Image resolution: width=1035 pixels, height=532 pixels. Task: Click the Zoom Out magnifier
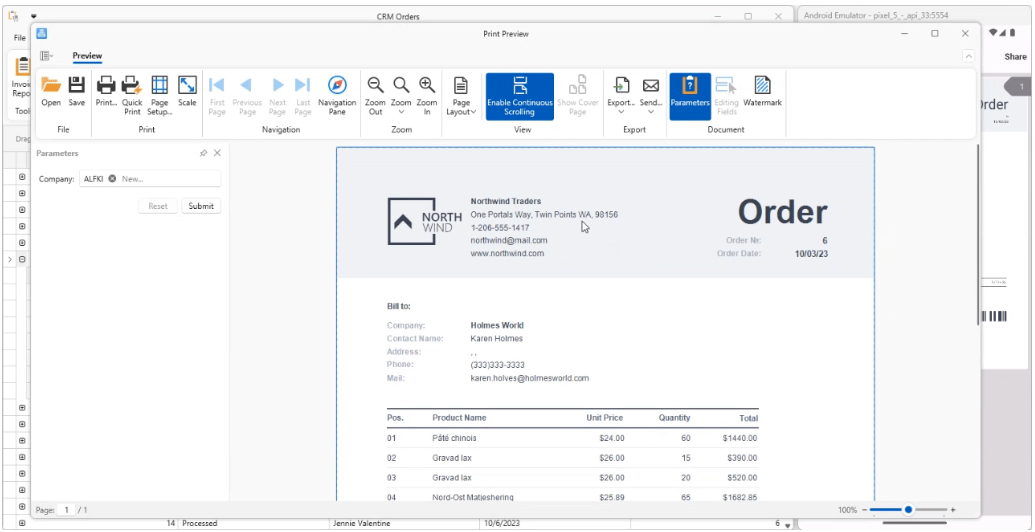coord(376,95)
